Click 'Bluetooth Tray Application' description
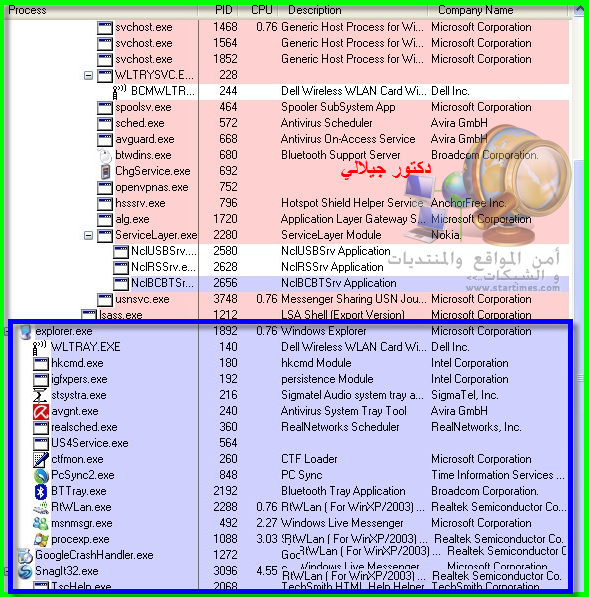 [x=343, y=491]
